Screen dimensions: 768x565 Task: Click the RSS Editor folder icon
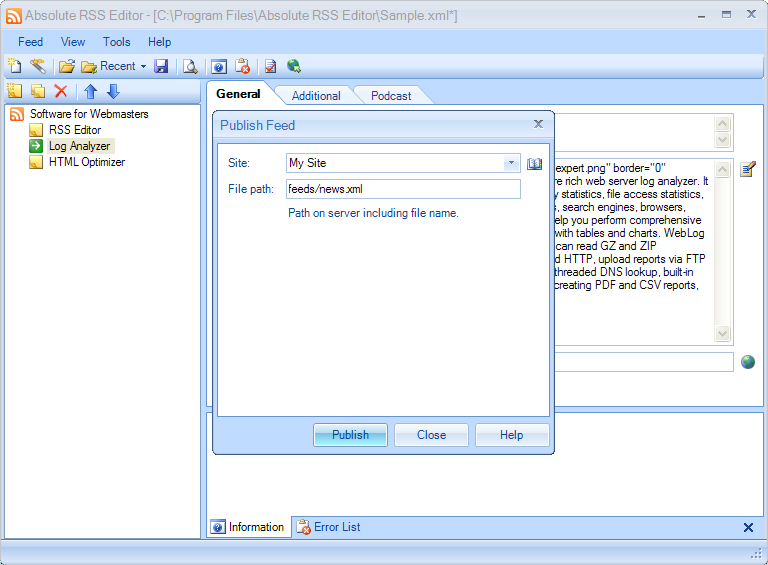[36, 130]
